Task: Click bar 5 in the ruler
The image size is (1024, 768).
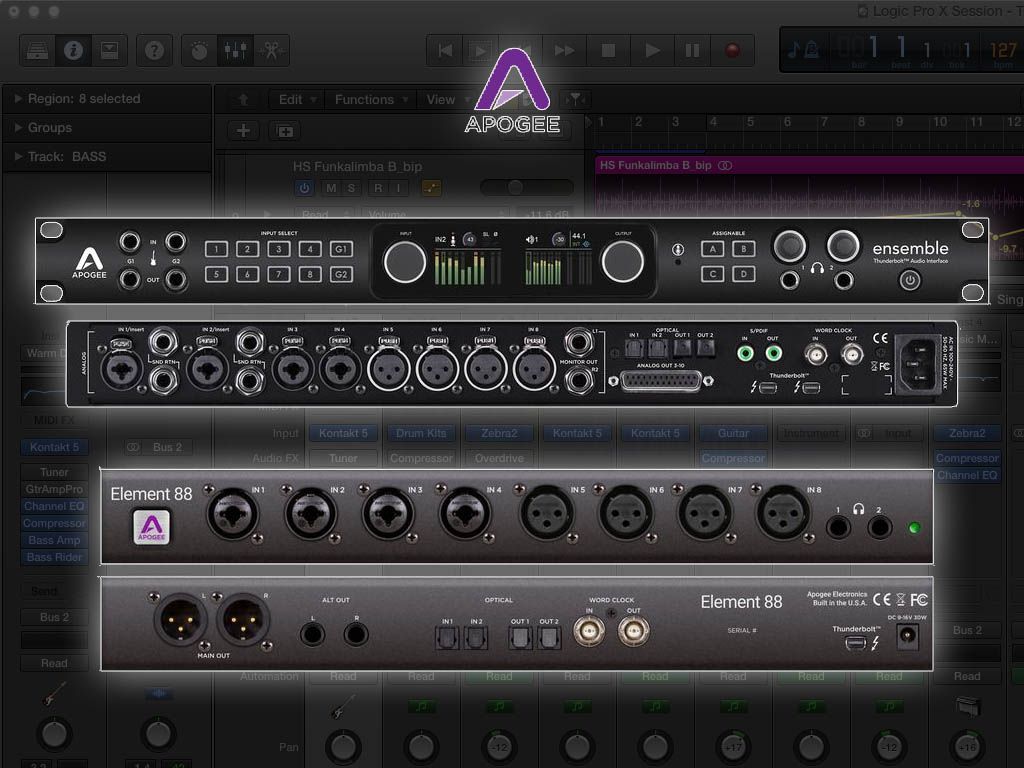Action: tap(751, 122)
